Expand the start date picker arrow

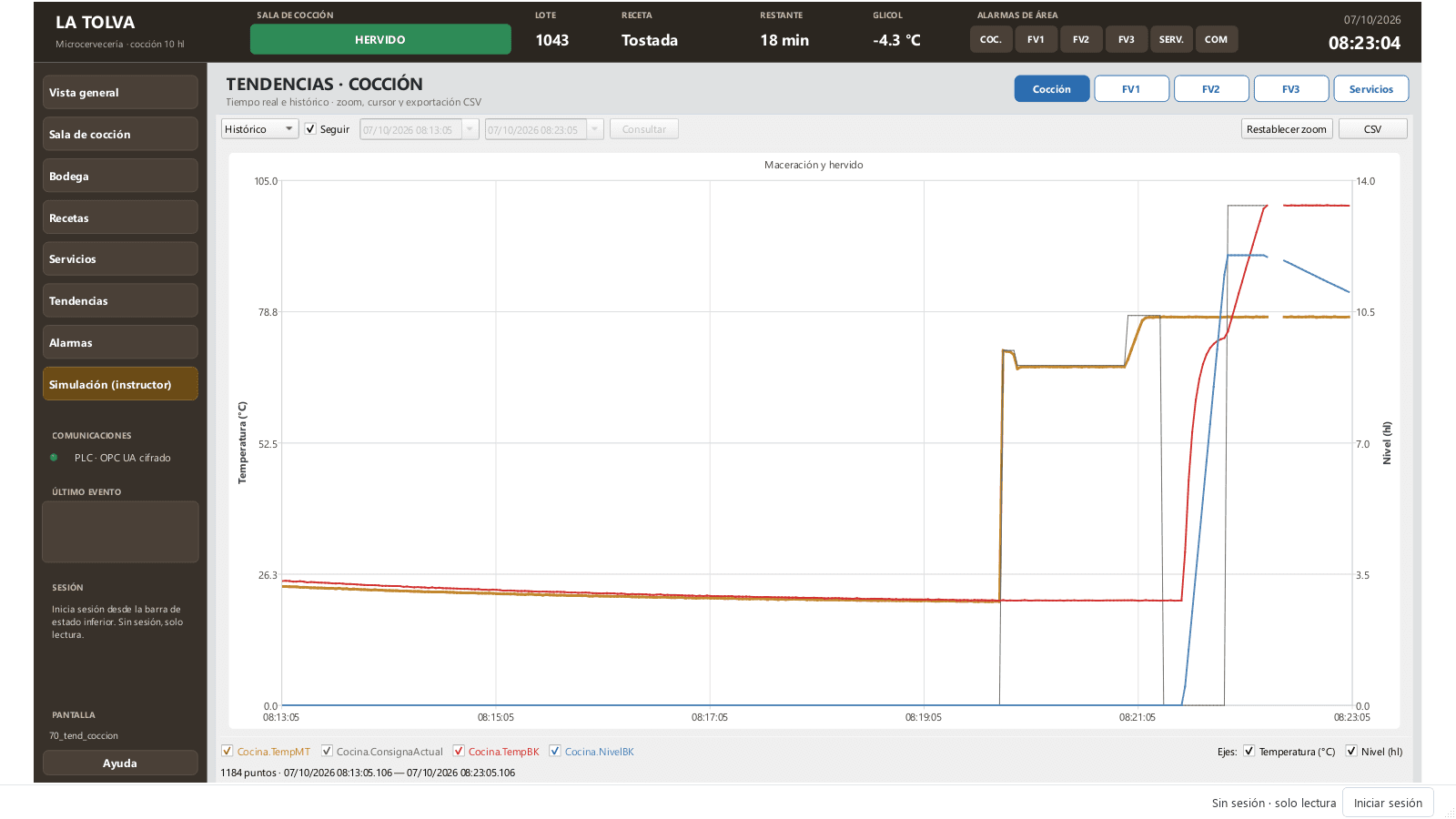coord(470,129)
